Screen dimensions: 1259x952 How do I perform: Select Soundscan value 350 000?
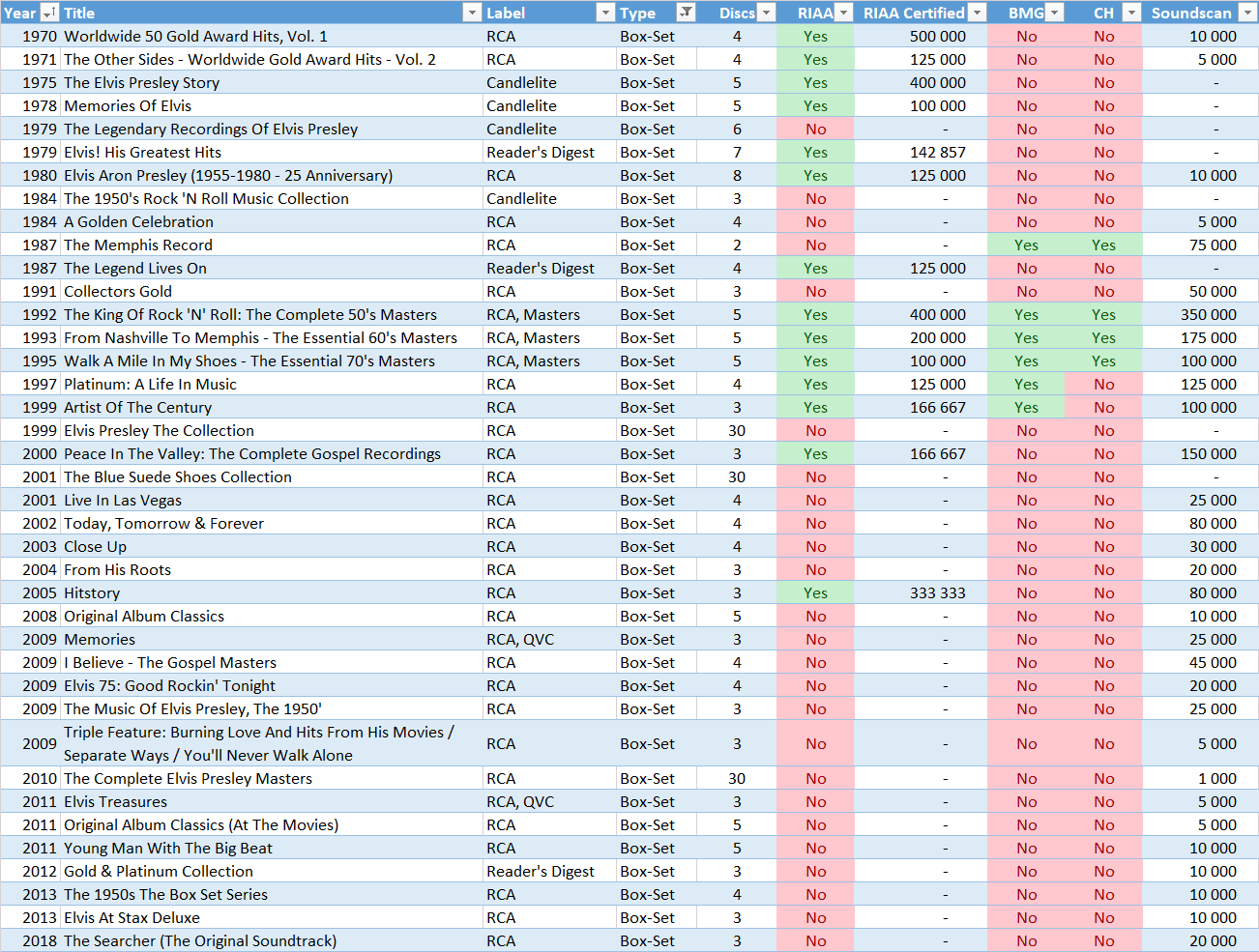tap(1200, 314)
